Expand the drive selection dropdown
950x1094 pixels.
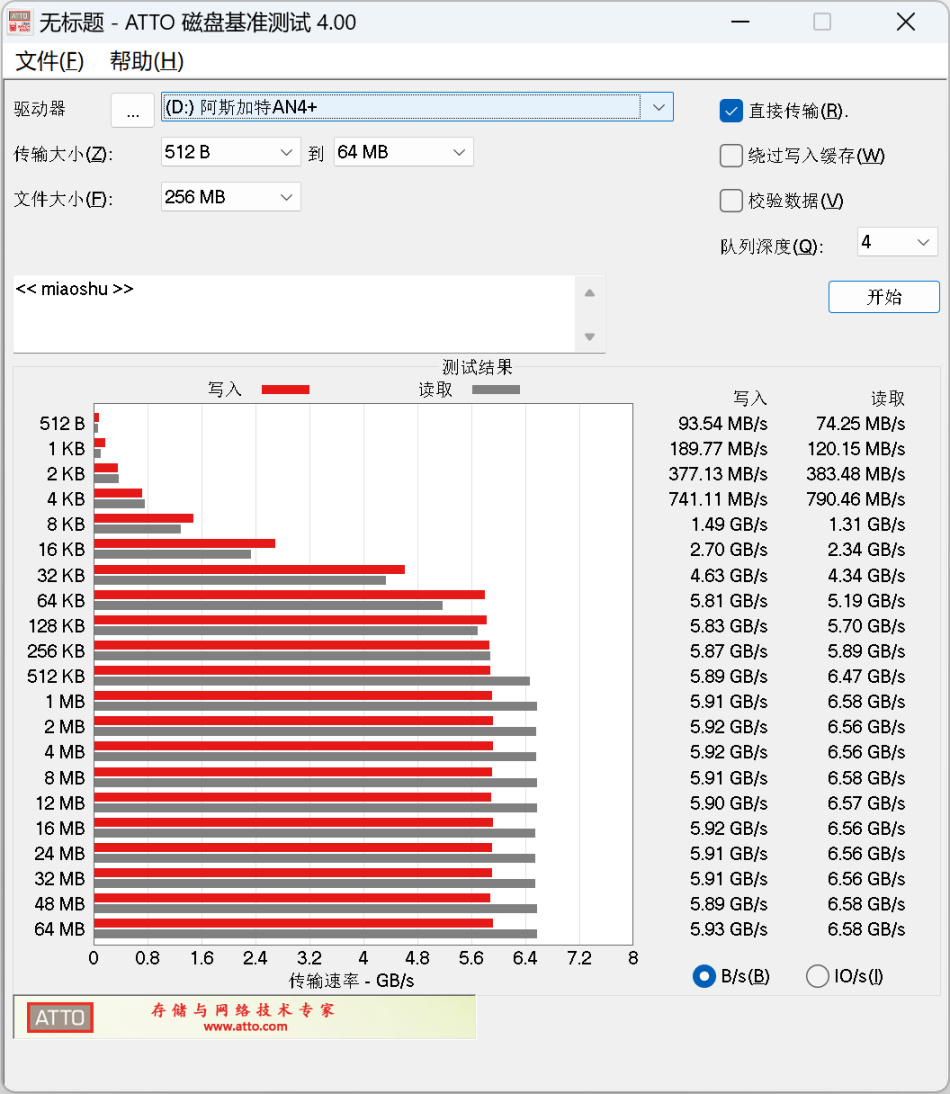coord(417,107)
